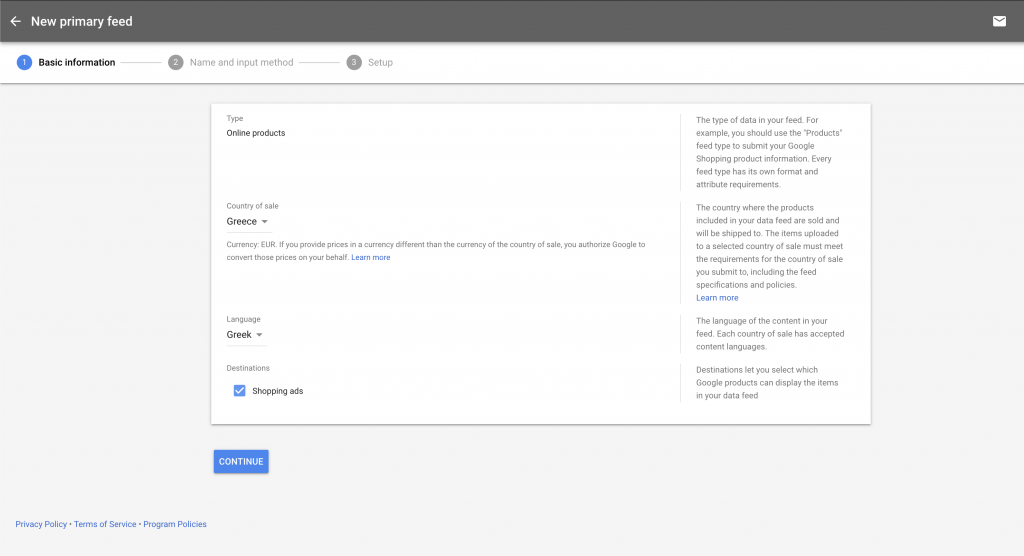Uncheck the Shopping ads checkbox
The image size is (1024, 556).
click(x=240, y=391)
